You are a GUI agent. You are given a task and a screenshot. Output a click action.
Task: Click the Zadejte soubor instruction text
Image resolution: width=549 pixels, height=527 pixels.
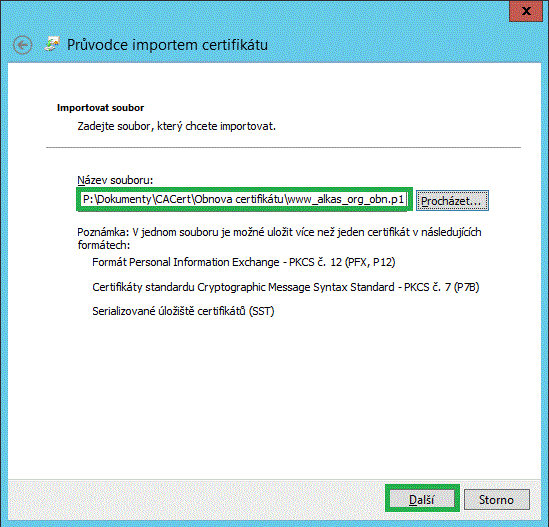pos(176,126)
